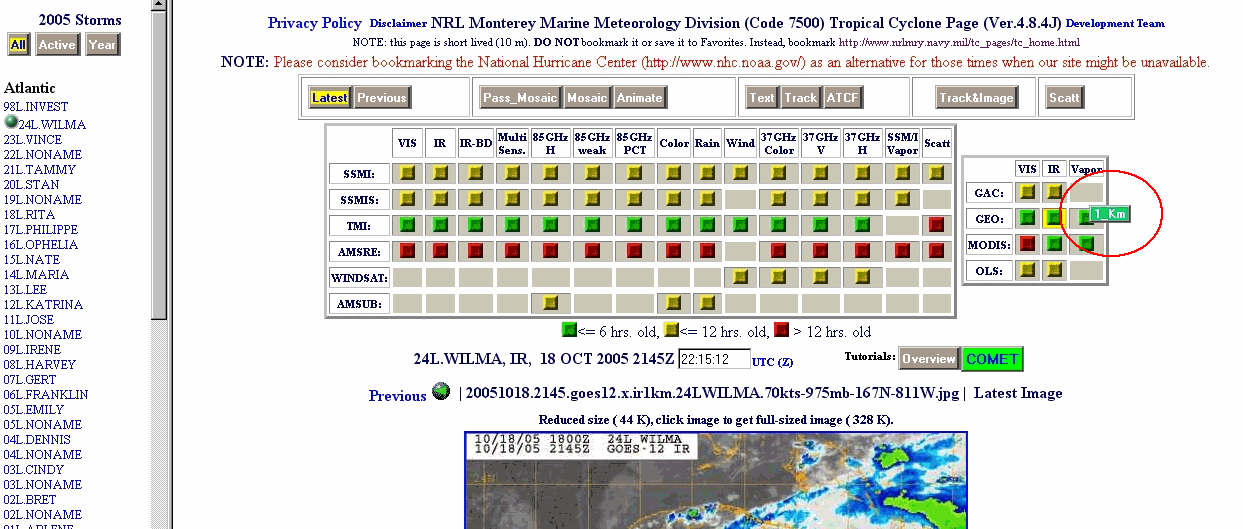Select the AMSRE Rain red product icon

tap(707, 250)
